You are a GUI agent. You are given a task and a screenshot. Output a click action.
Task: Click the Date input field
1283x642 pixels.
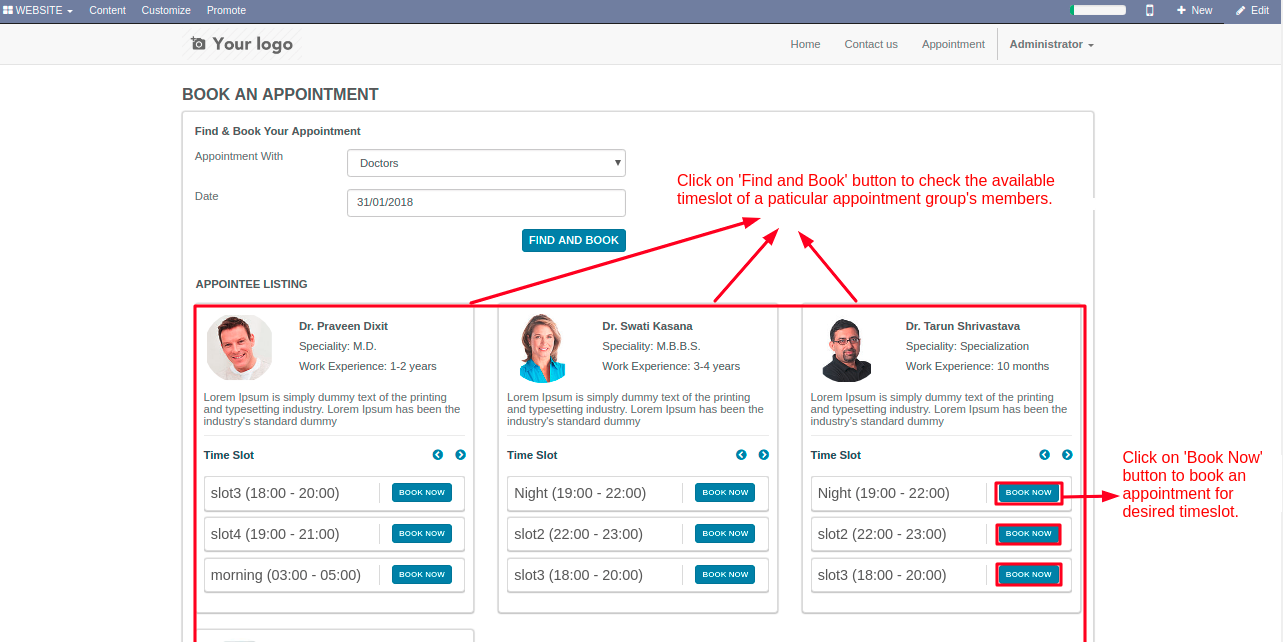point(486,202)
